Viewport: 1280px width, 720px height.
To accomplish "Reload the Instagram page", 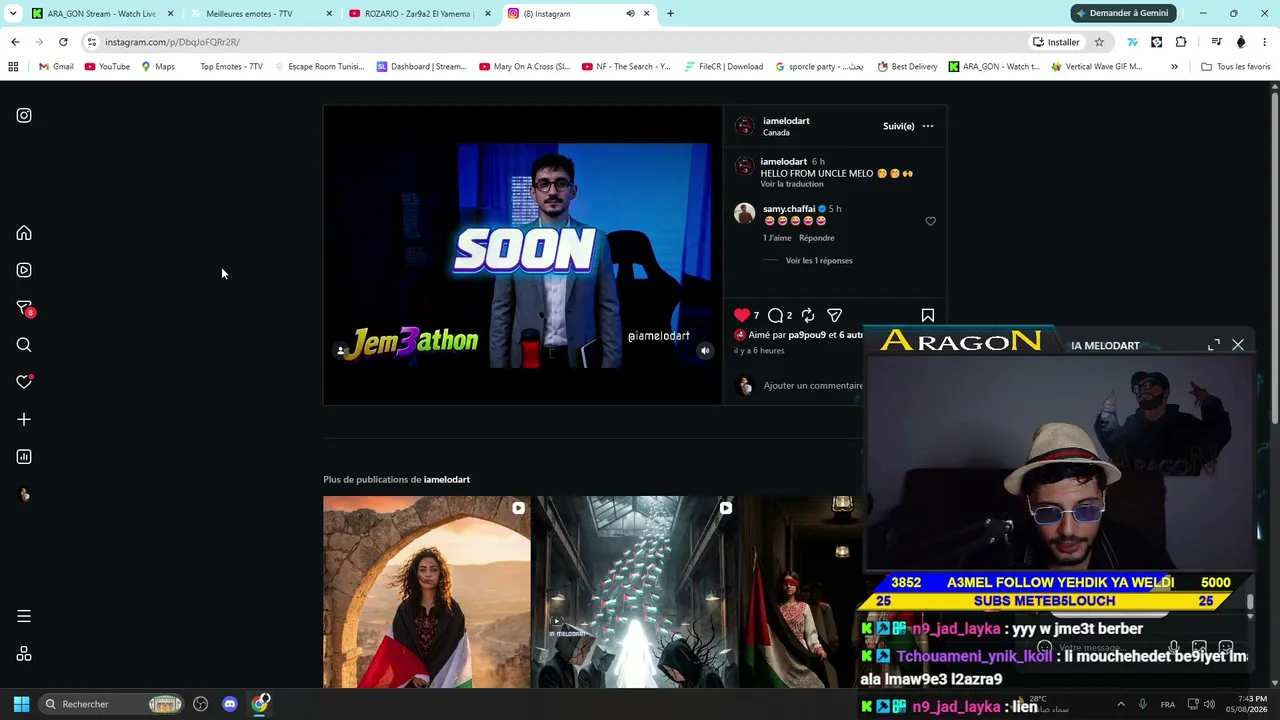I will pyautogui.click(x=63, y=42).
